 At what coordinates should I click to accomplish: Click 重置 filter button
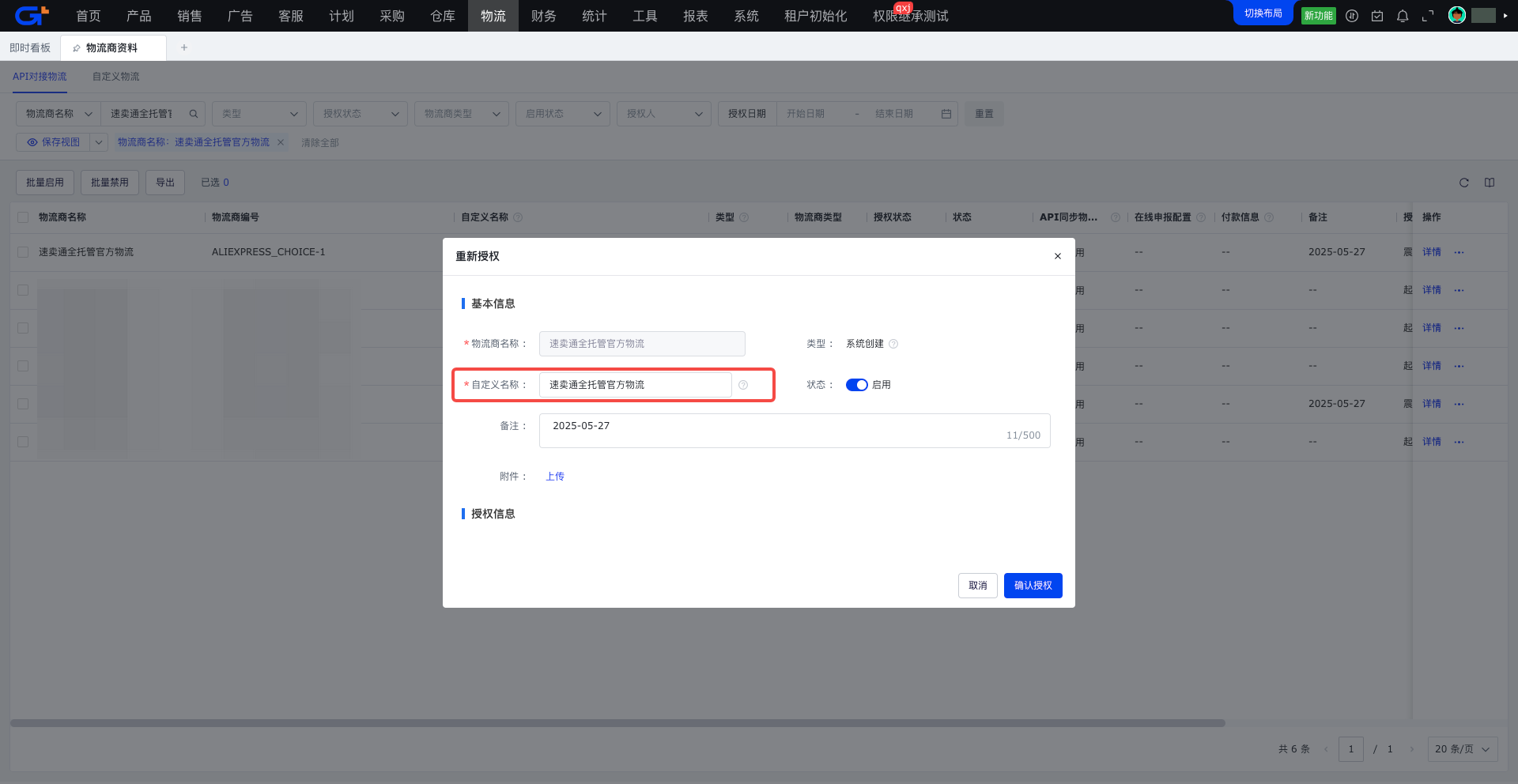(984, 114)
